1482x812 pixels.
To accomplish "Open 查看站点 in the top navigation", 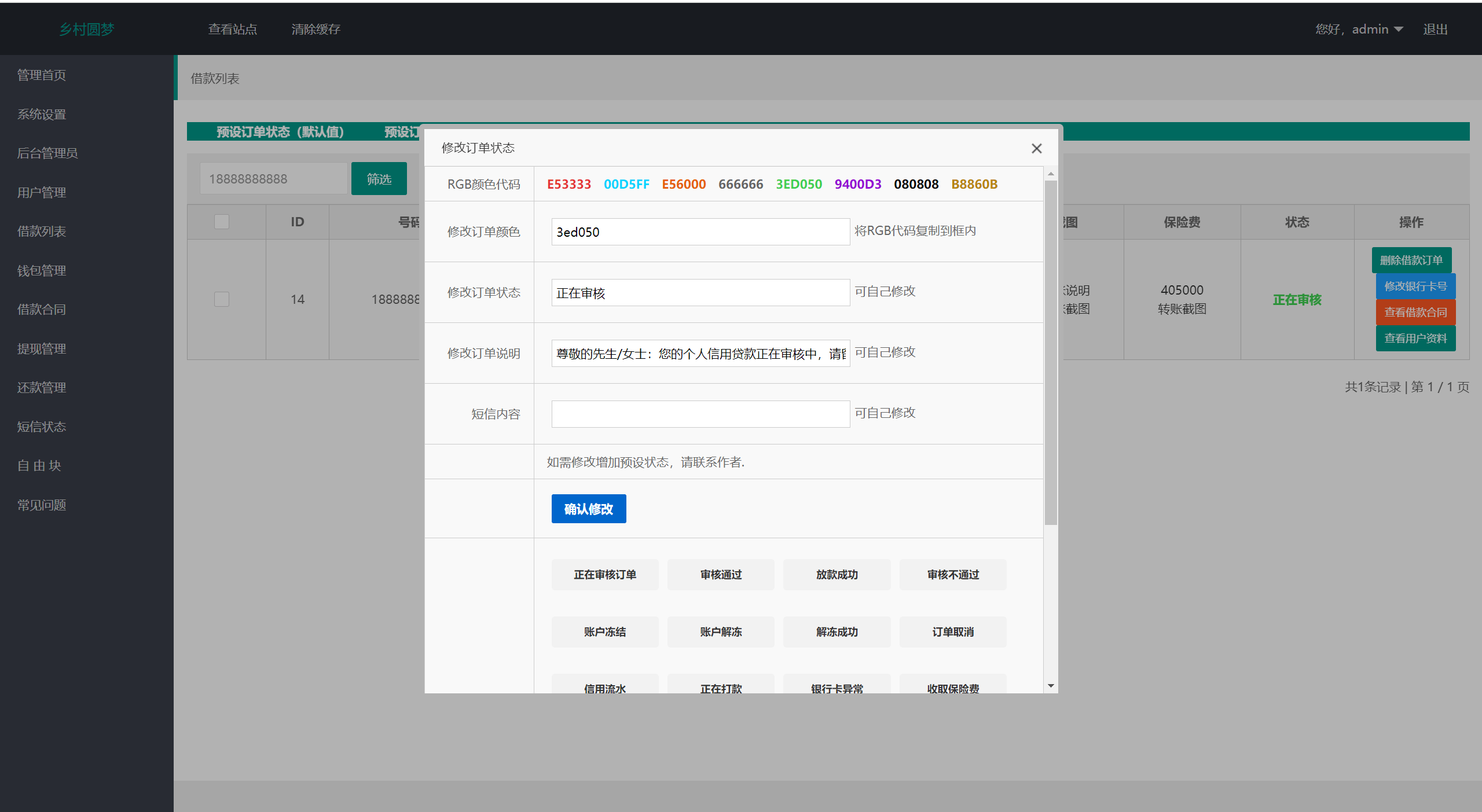I will coord(233,29).
